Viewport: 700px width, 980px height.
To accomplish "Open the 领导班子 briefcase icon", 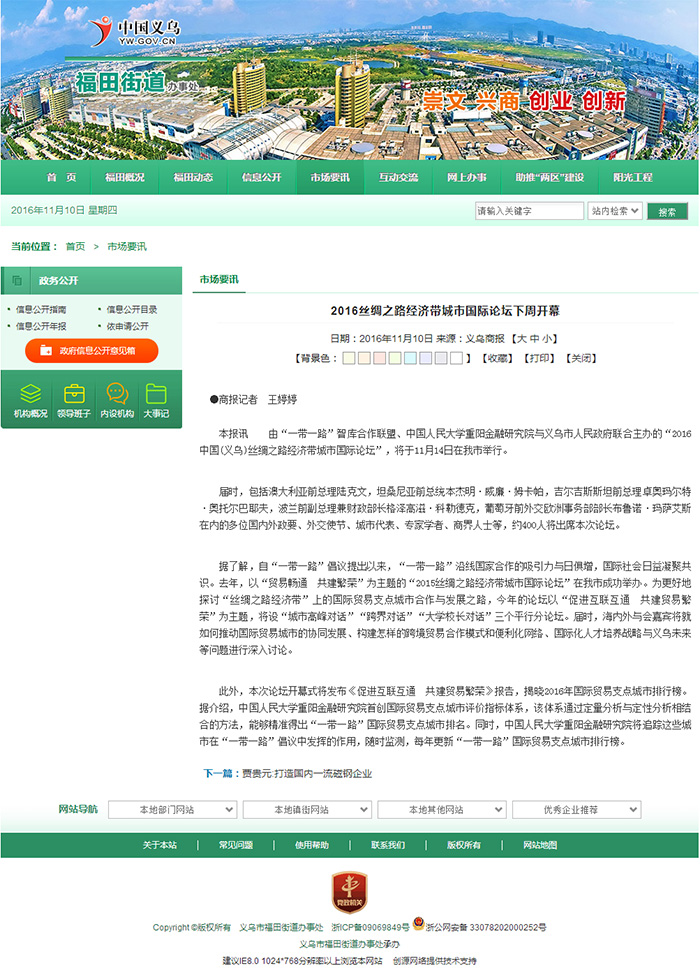I will click(x=73, y=393).
